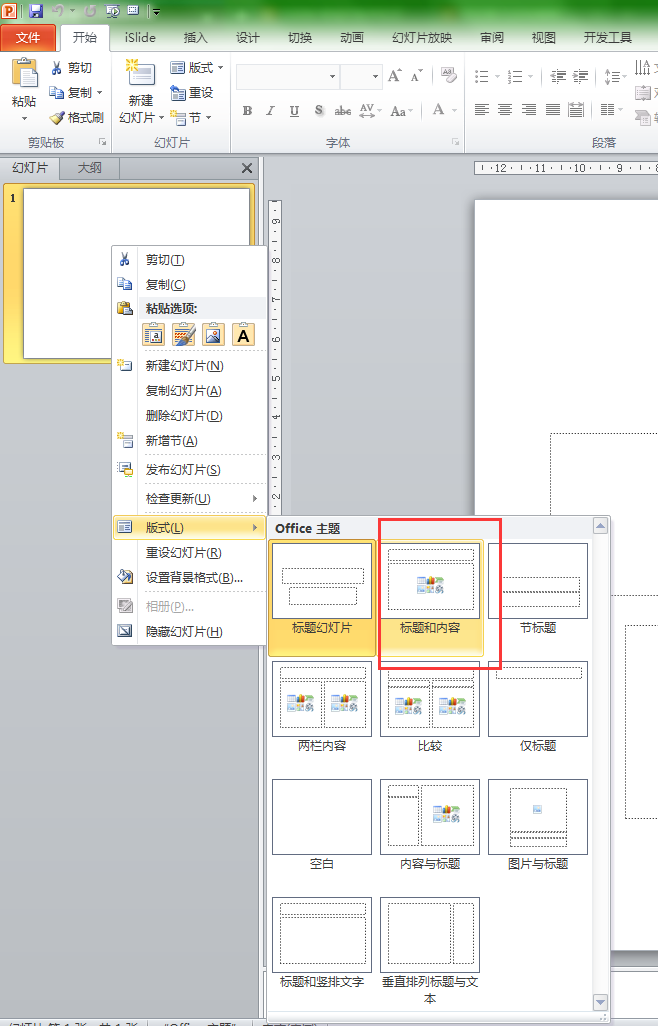Switch to the Animations (动画) tab
This screenshot has height=1026, width=658.
[x=351, y=38]
